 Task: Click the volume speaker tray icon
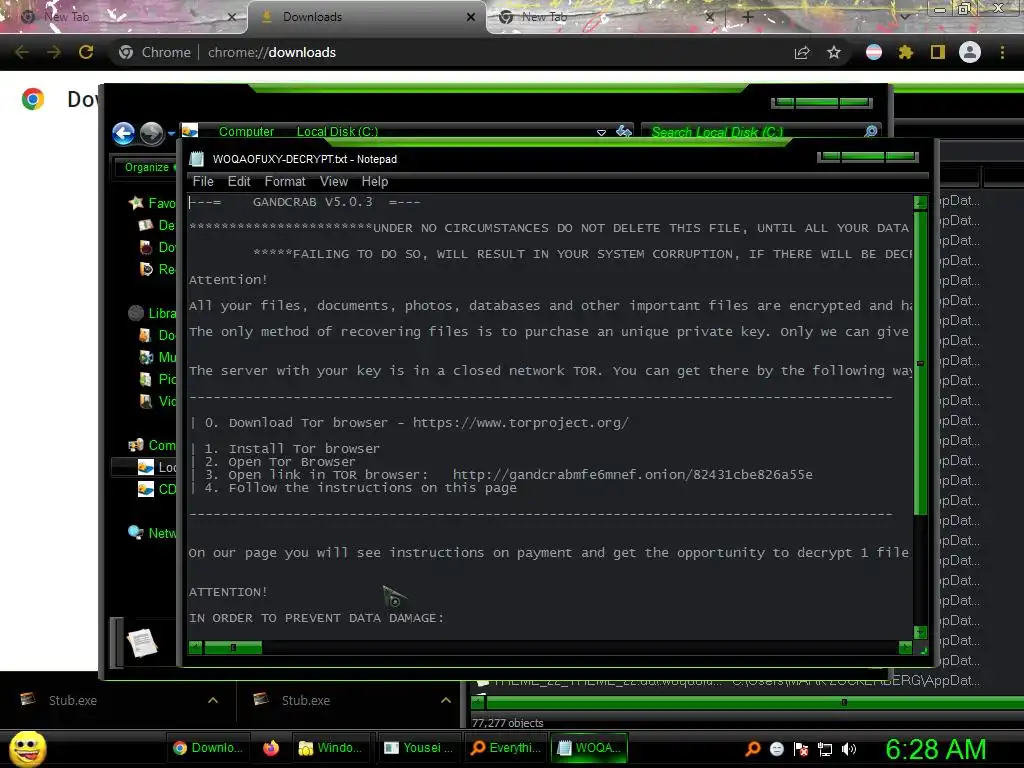(848, 749)
